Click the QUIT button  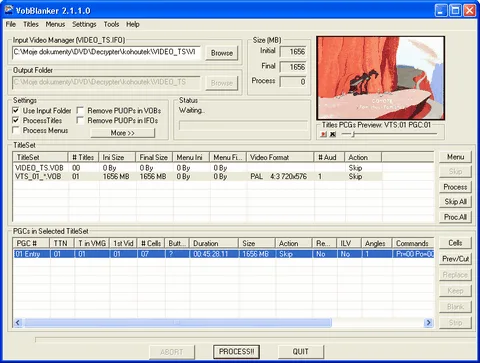301,352
